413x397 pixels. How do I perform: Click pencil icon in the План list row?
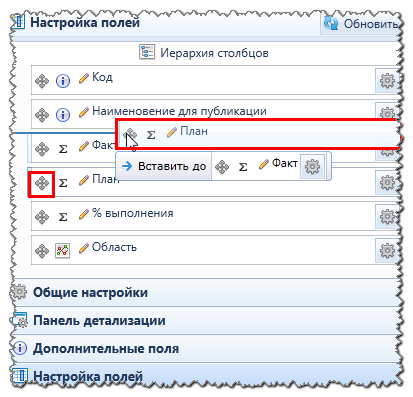pos(84,180)
